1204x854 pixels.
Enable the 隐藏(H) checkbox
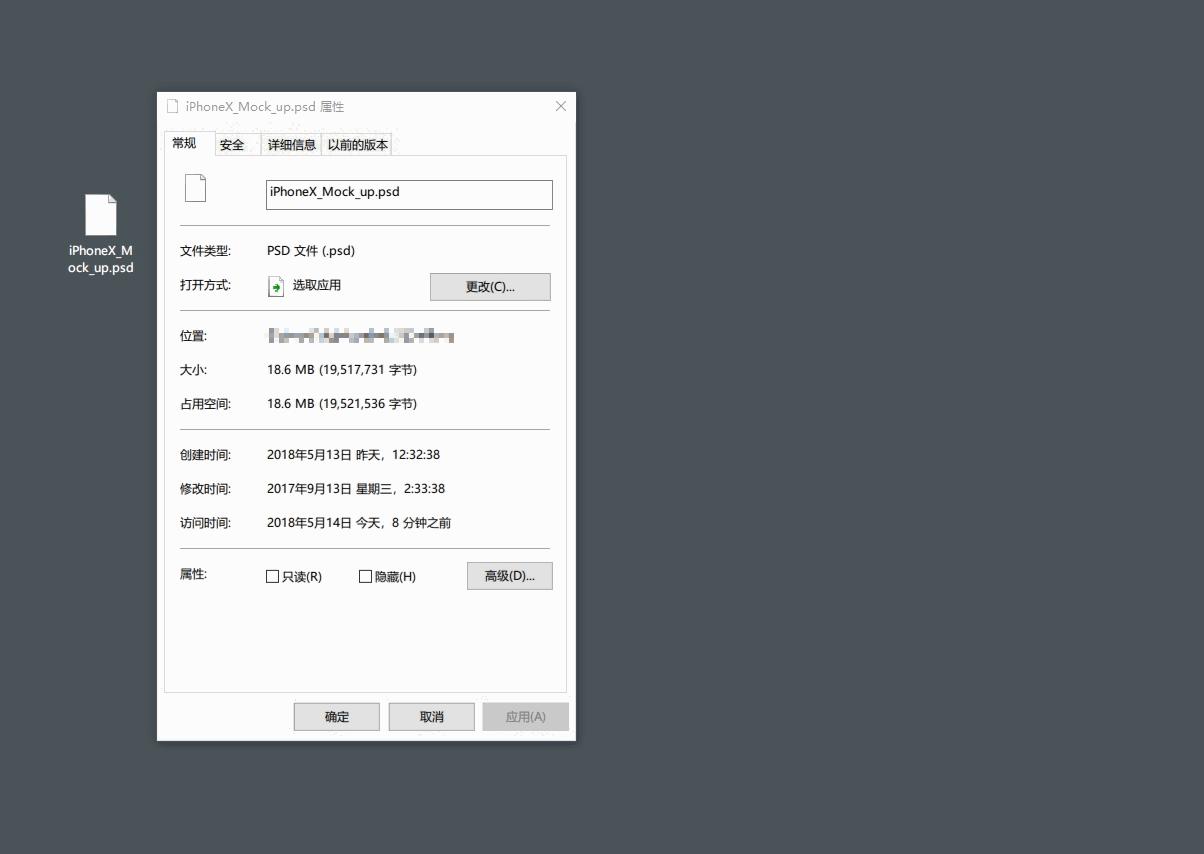click(366, 576)
